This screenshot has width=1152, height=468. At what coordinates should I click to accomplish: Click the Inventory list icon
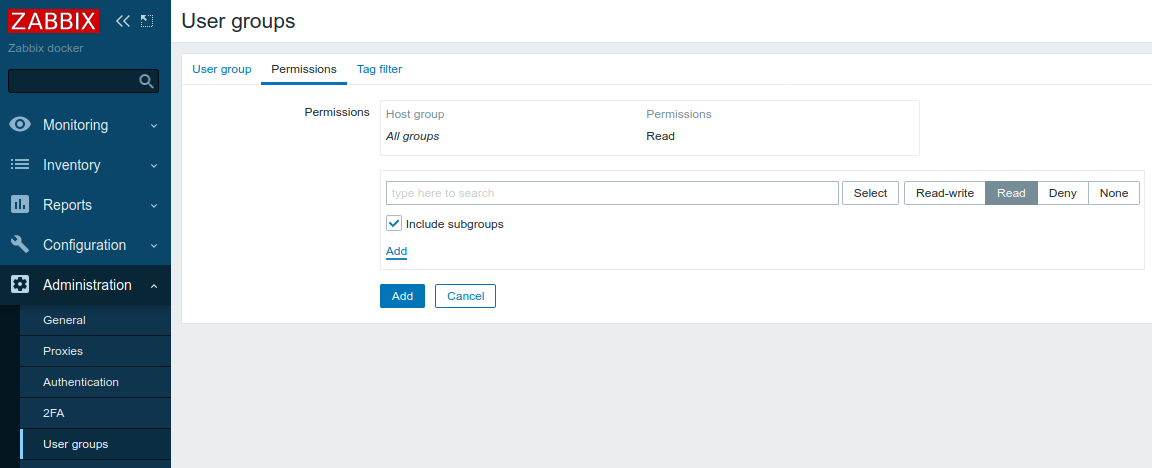pos(21,165)
